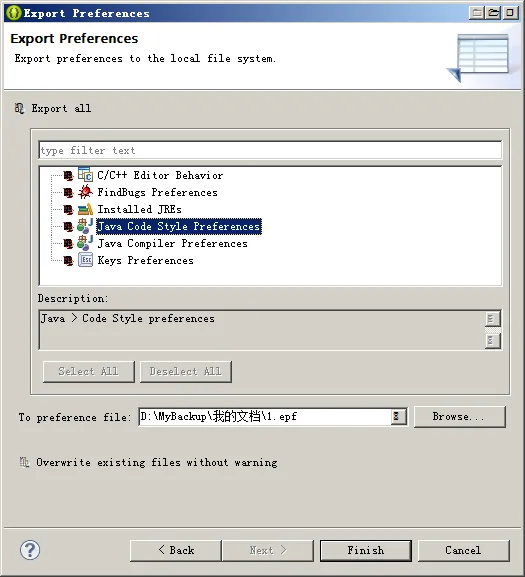The height and width of the screenshot is (577, 525).
Task: Open the preference file path dropdown
Action: pos(398,417)
